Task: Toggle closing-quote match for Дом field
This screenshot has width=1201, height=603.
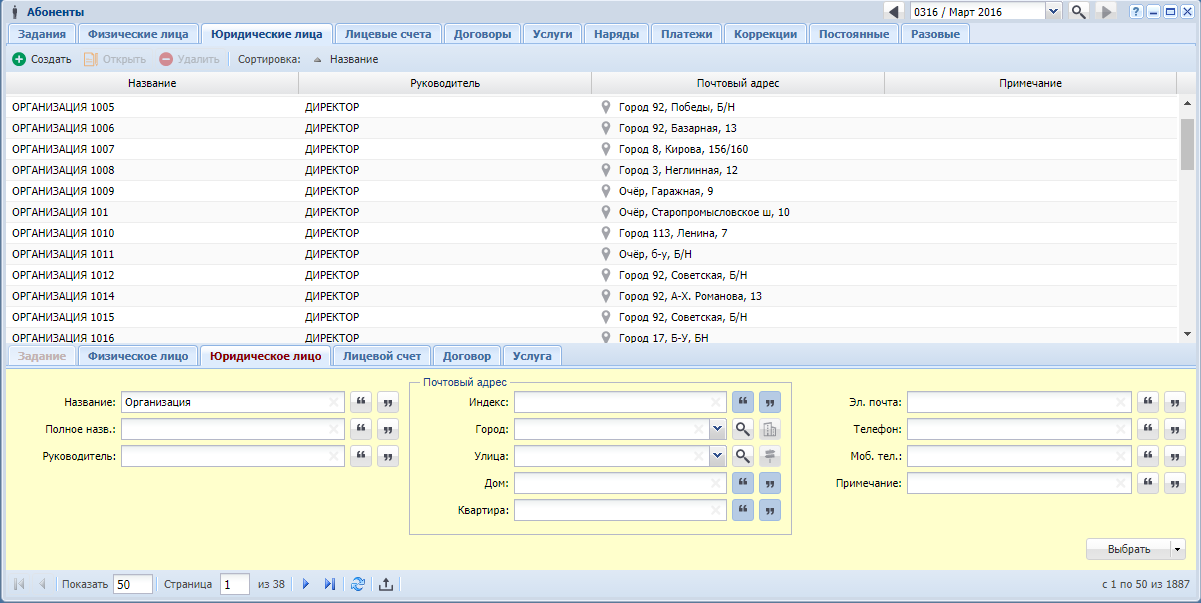Action: click(x=769, y=483)
